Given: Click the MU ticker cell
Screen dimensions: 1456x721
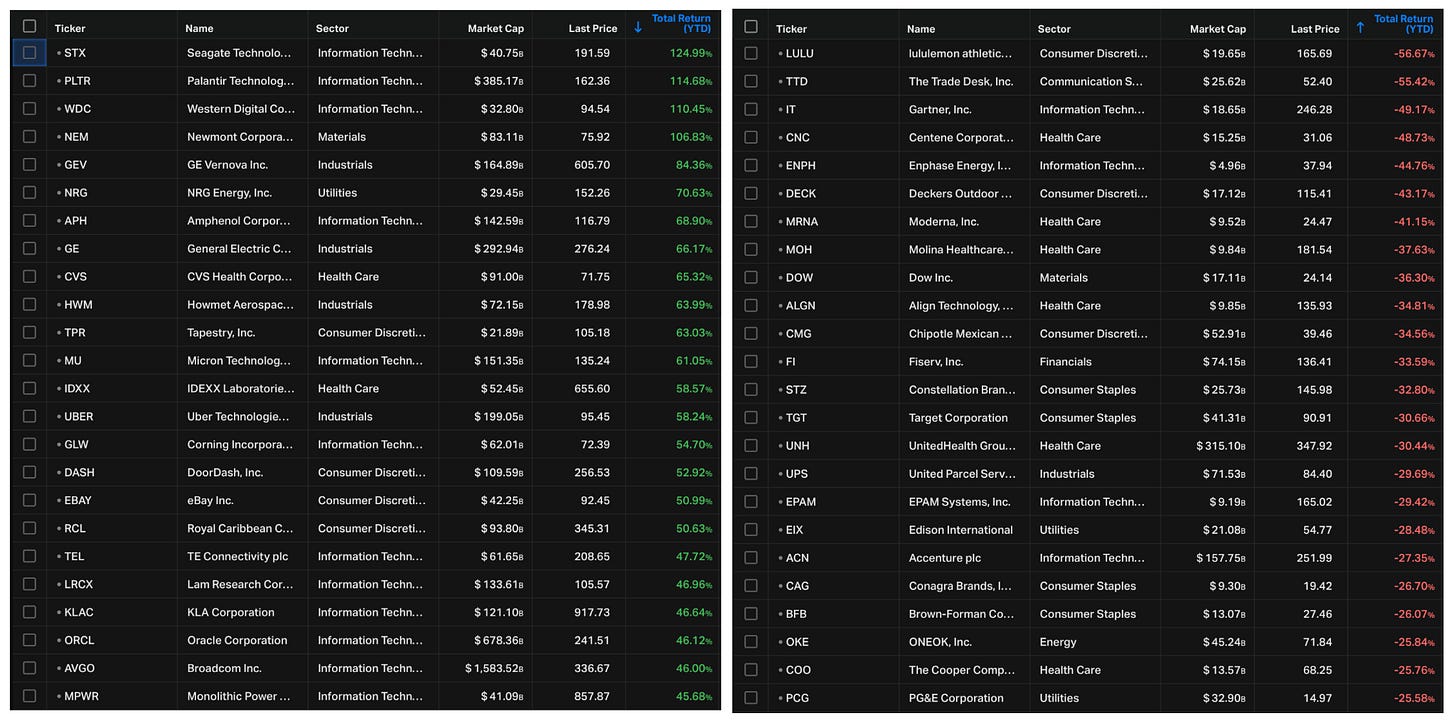Looking at the screenshot, I should (73, 360).
